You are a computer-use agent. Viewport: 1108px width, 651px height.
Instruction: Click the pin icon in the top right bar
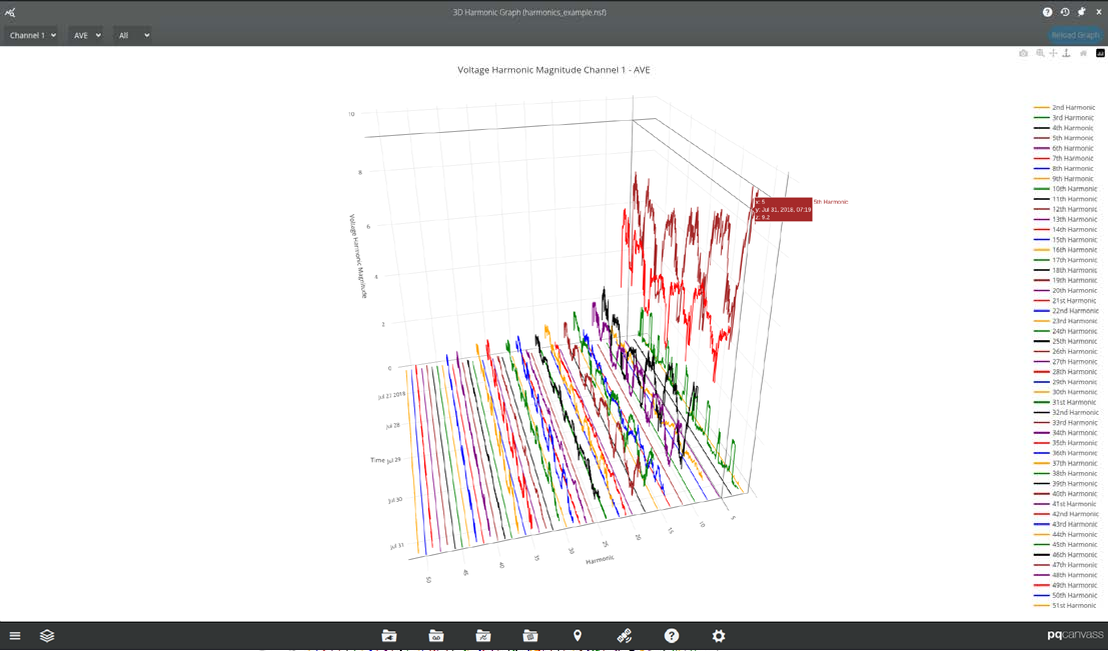click(1080, 11)
